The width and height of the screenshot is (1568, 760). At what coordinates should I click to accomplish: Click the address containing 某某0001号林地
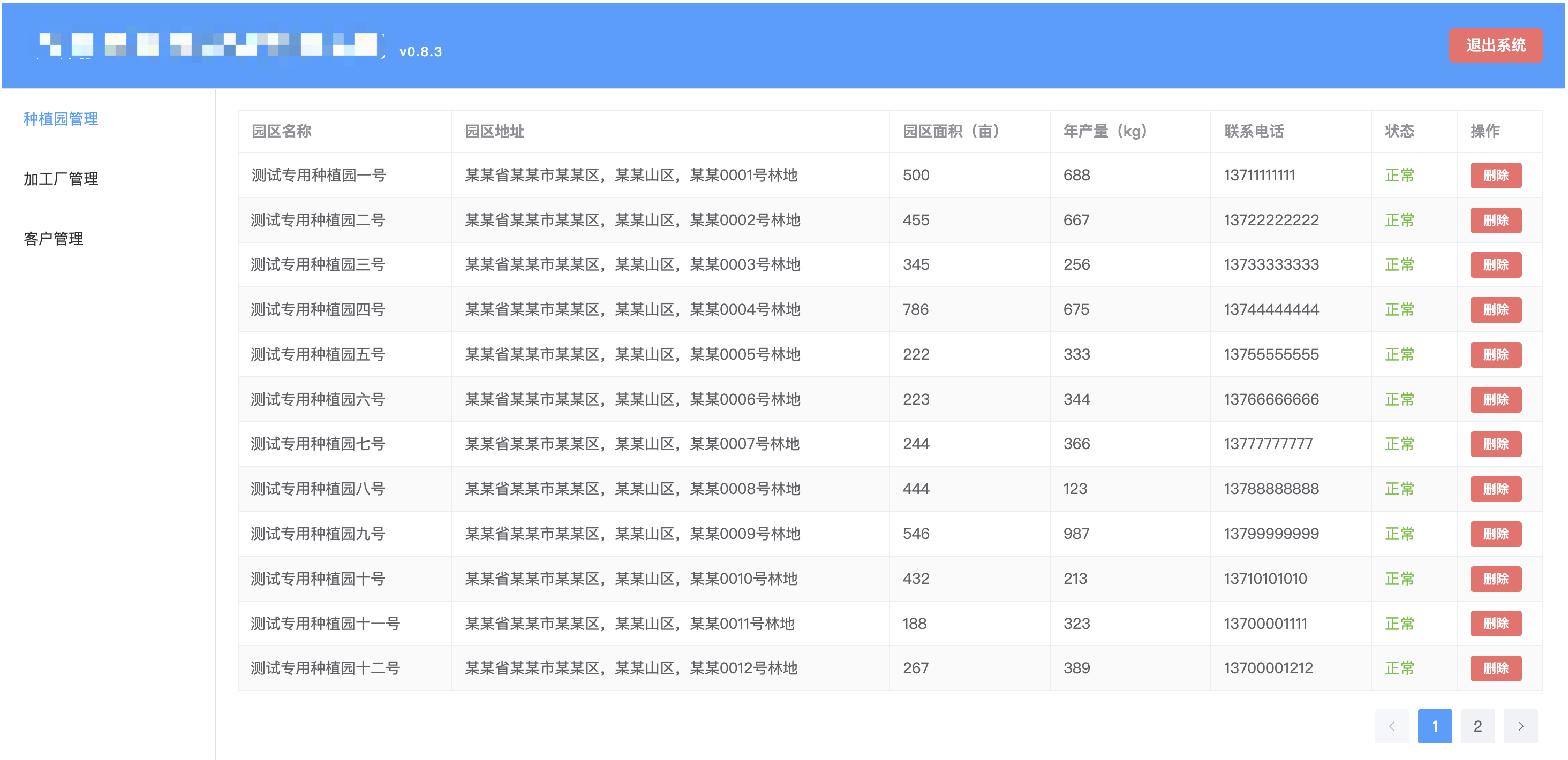tap(631, 175)
